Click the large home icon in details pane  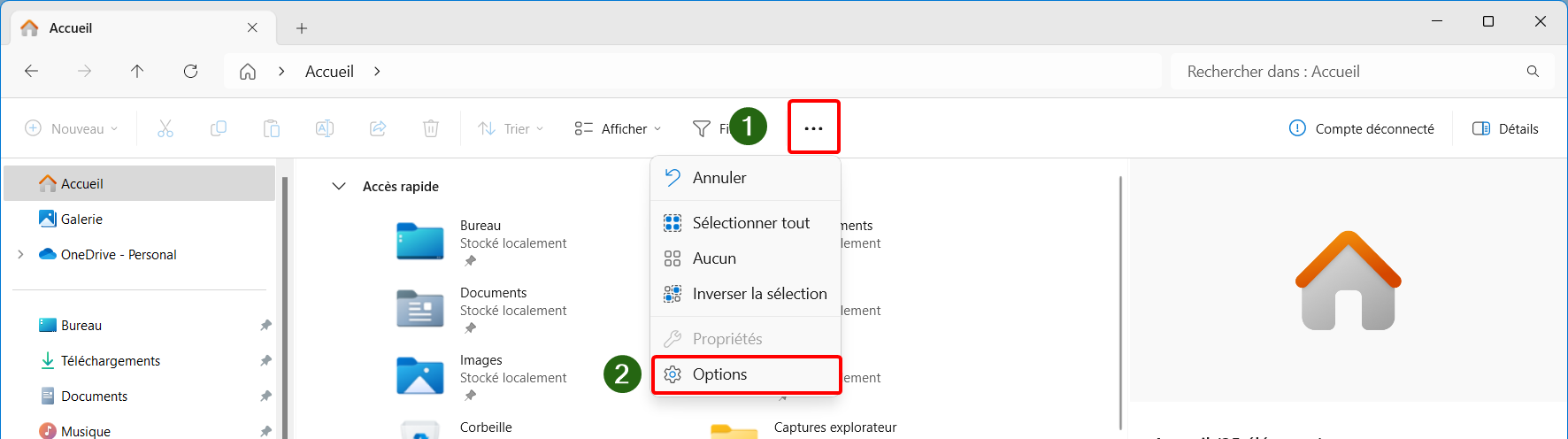pos(1349,281)
